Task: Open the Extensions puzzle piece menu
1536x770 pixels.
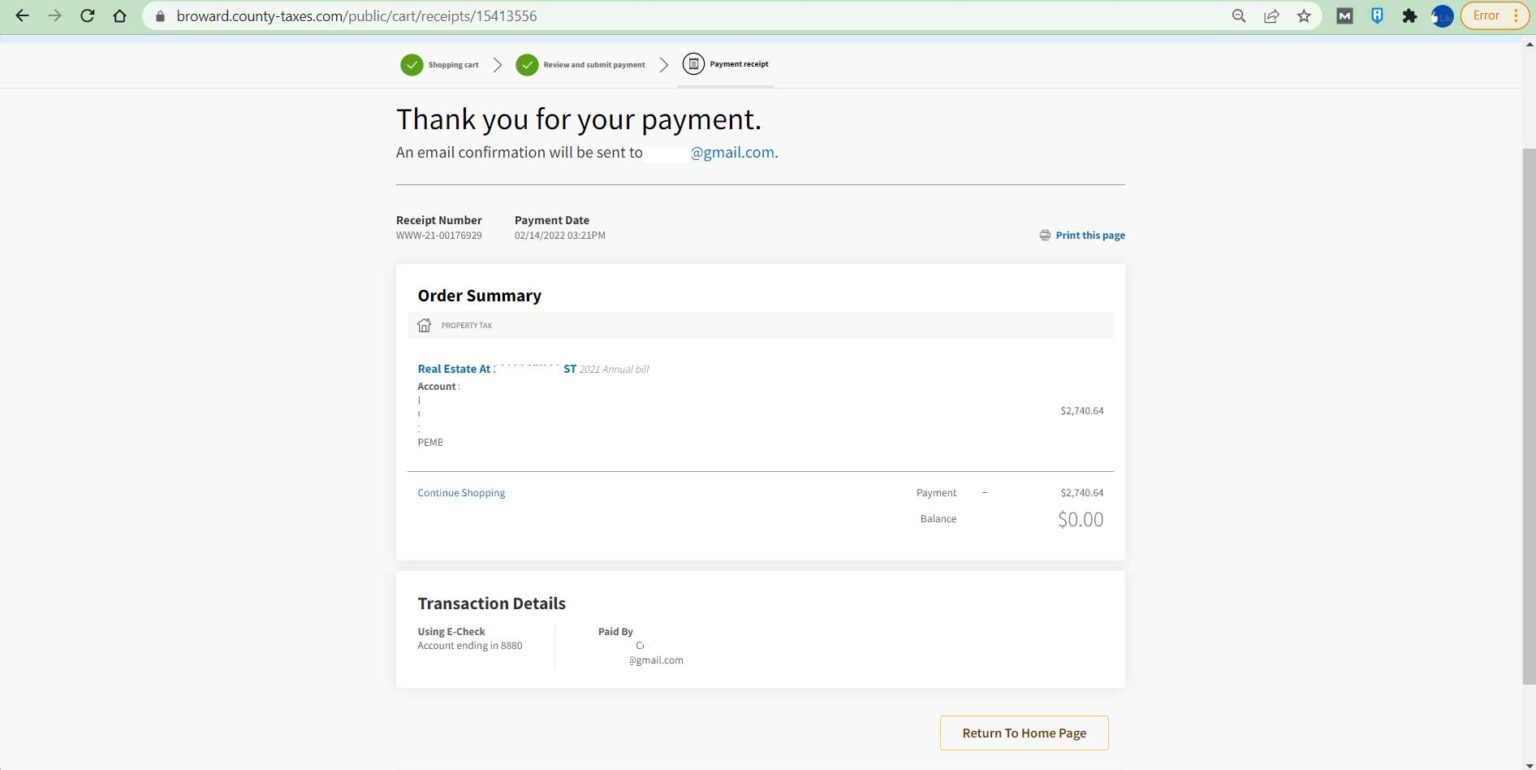Action: coord(1410,16)
